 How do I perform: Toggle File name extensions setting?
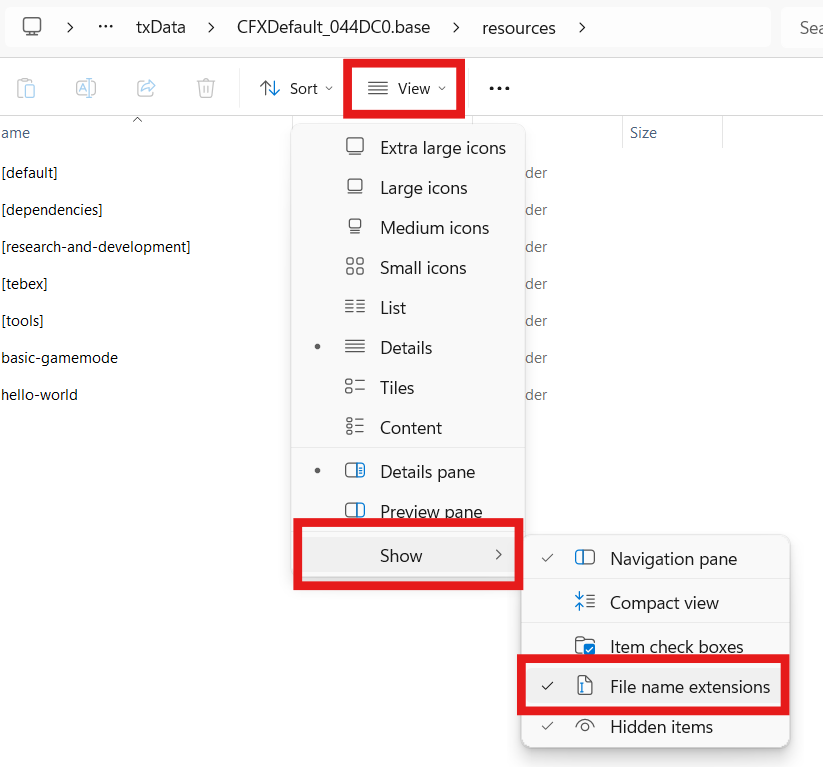pos(689,687)
